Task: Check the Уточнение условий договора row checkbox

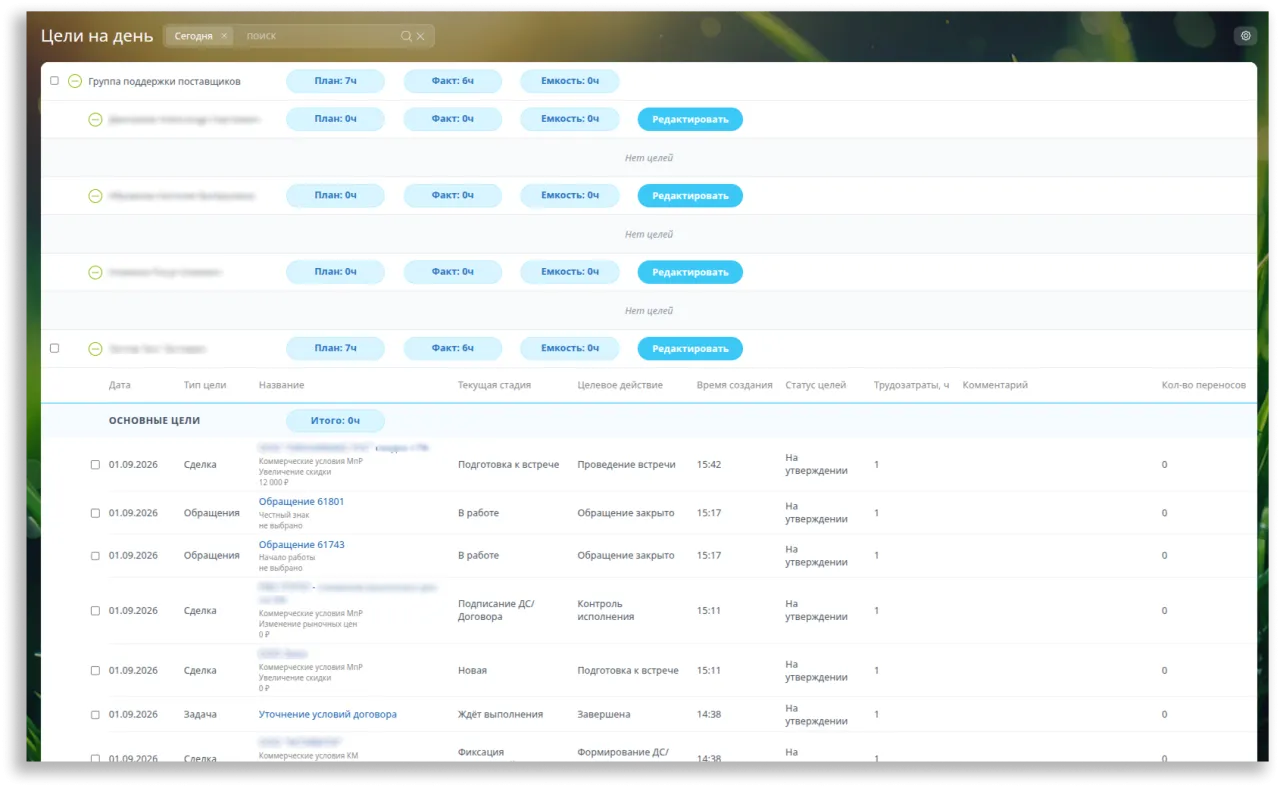Action: tap(95, 715)
